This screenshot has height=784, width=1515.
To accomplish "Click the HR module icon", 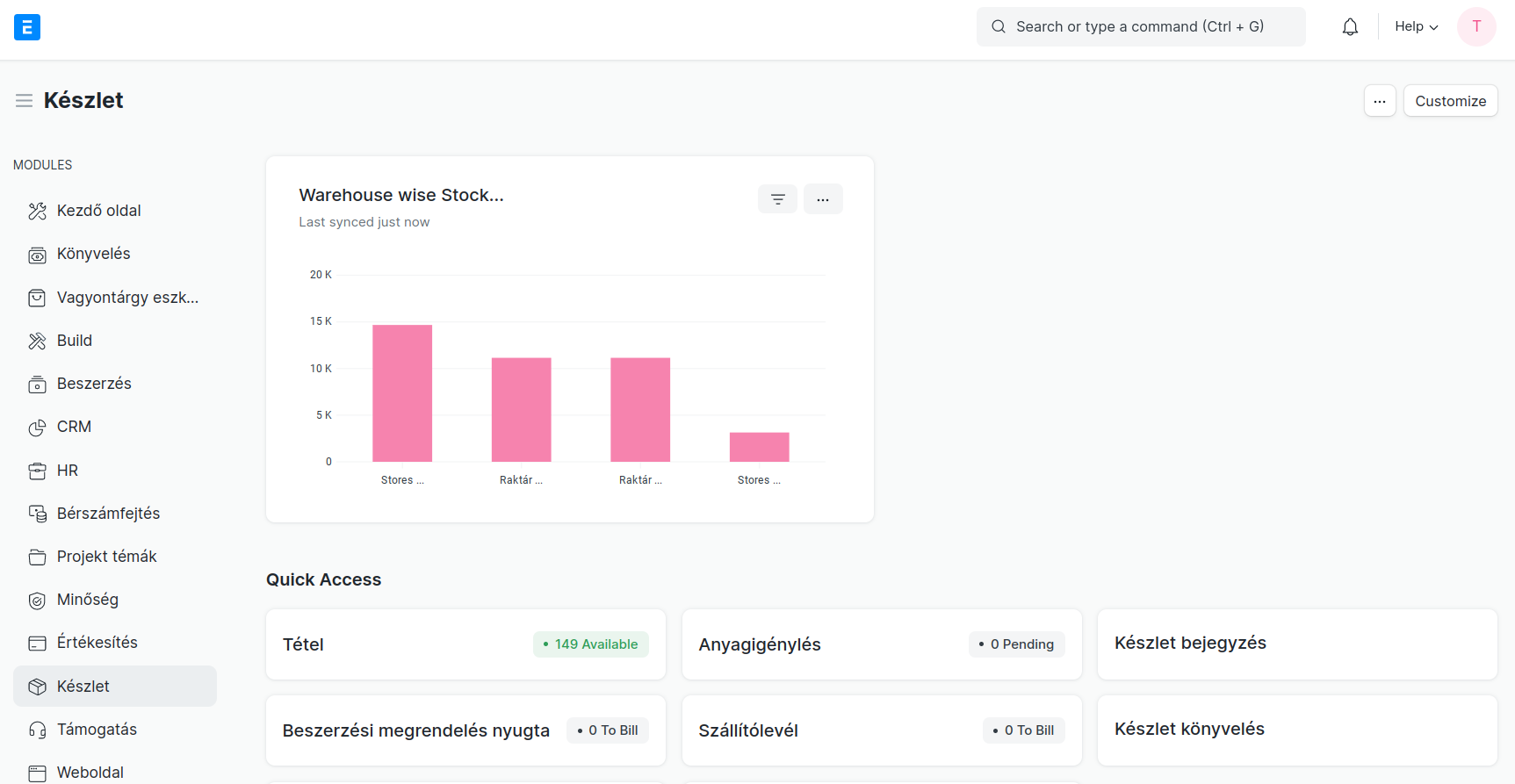I will click(37, 471).
